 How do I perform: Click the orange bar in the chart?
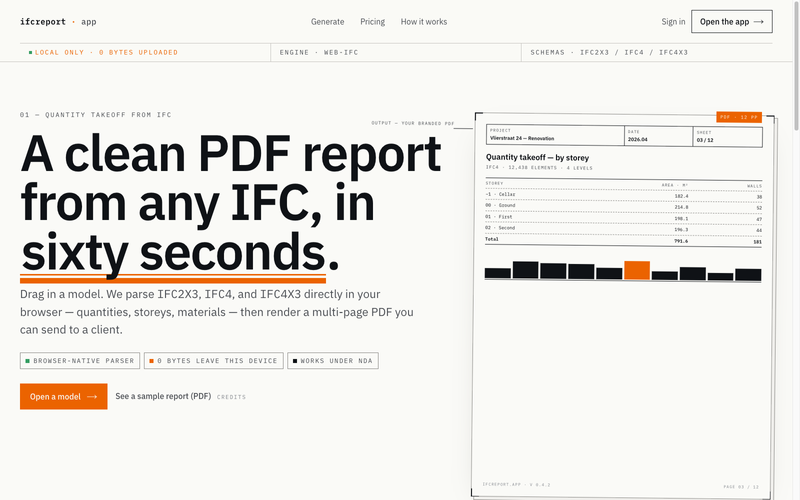[x=637, y=270]
